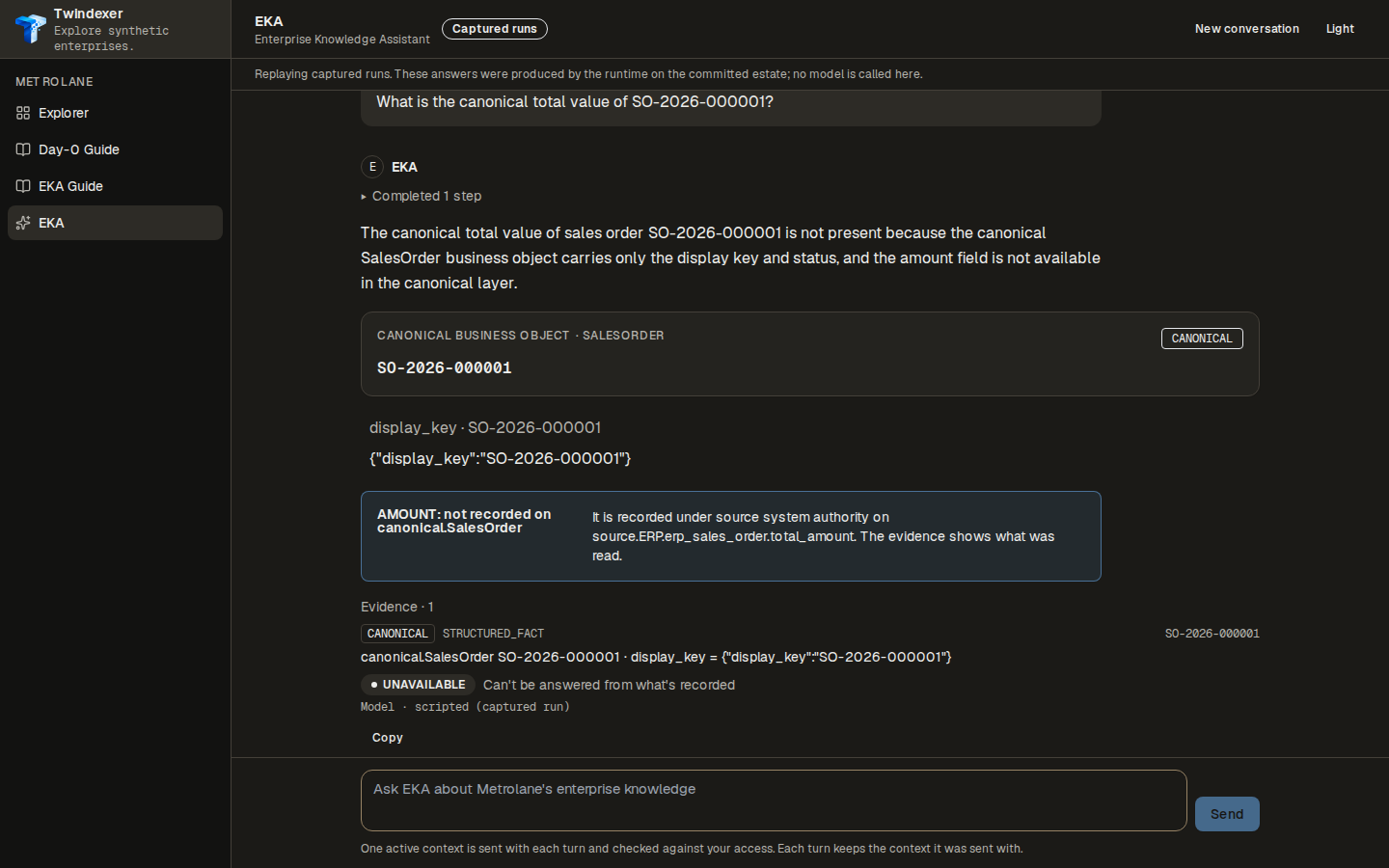Click the Twindexer logo icon

coord(31,29)
